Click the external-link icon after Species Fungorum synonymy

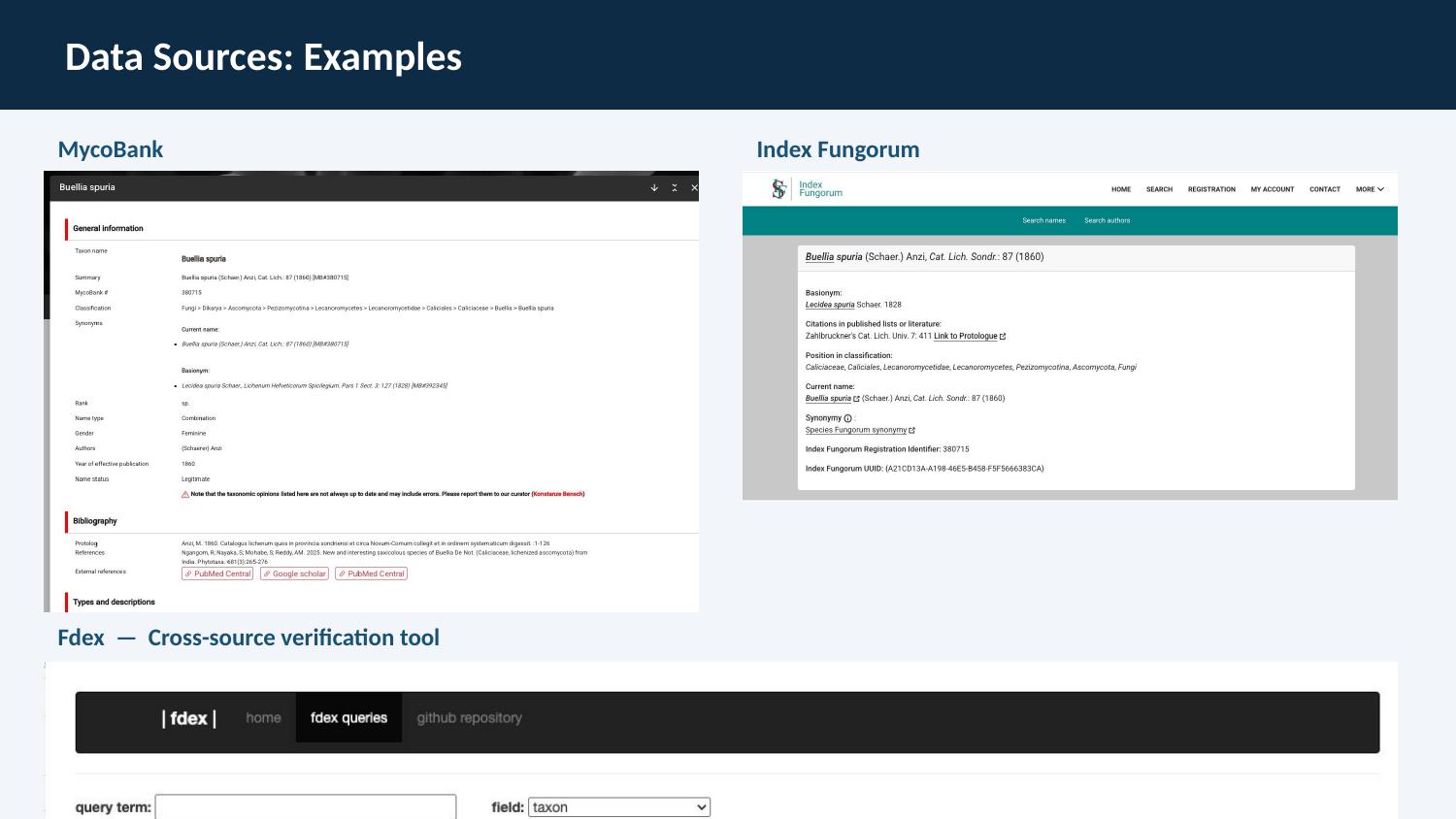tap(912, 430)
